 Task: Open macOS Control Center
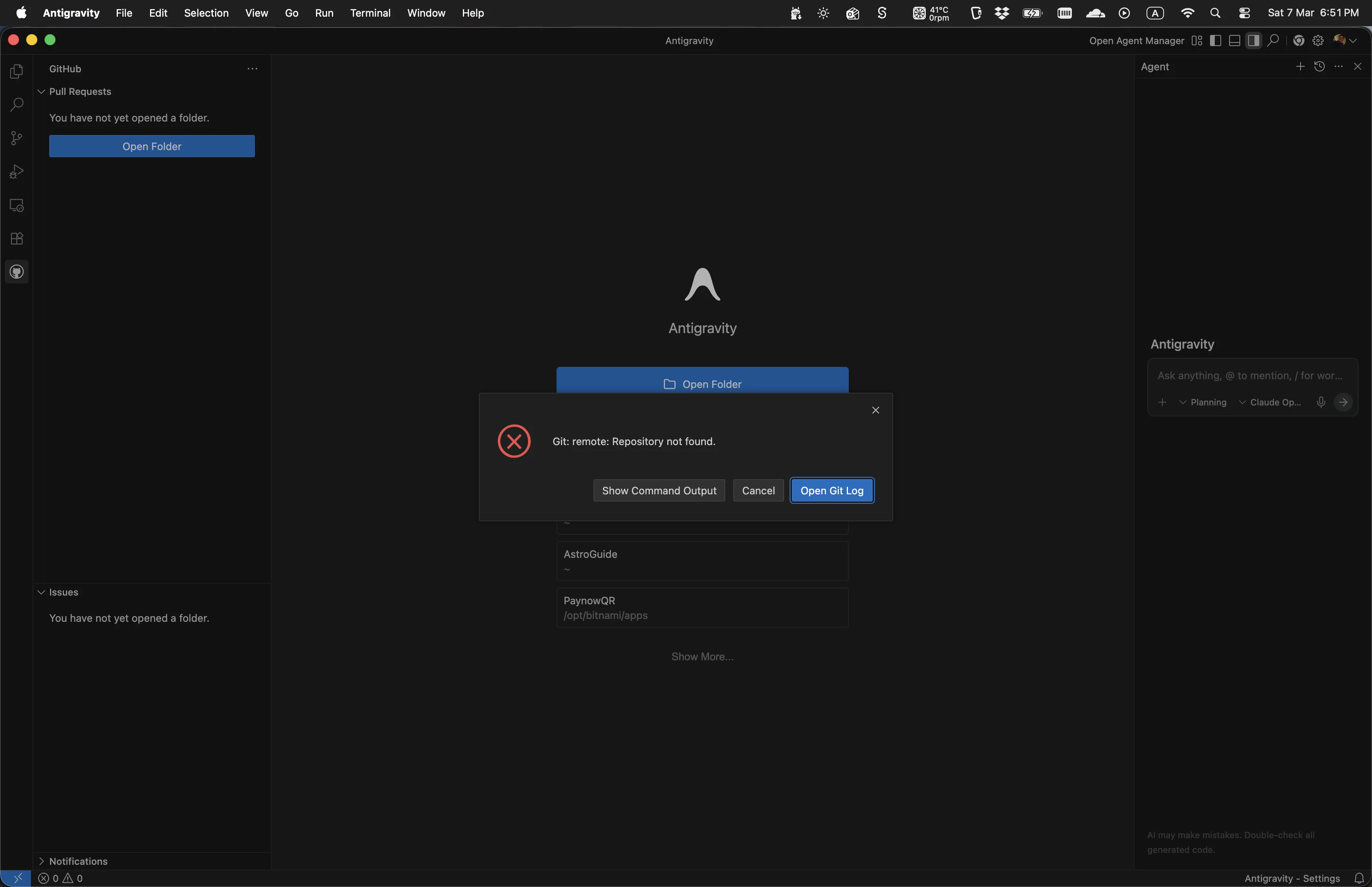coord(1244,13)
